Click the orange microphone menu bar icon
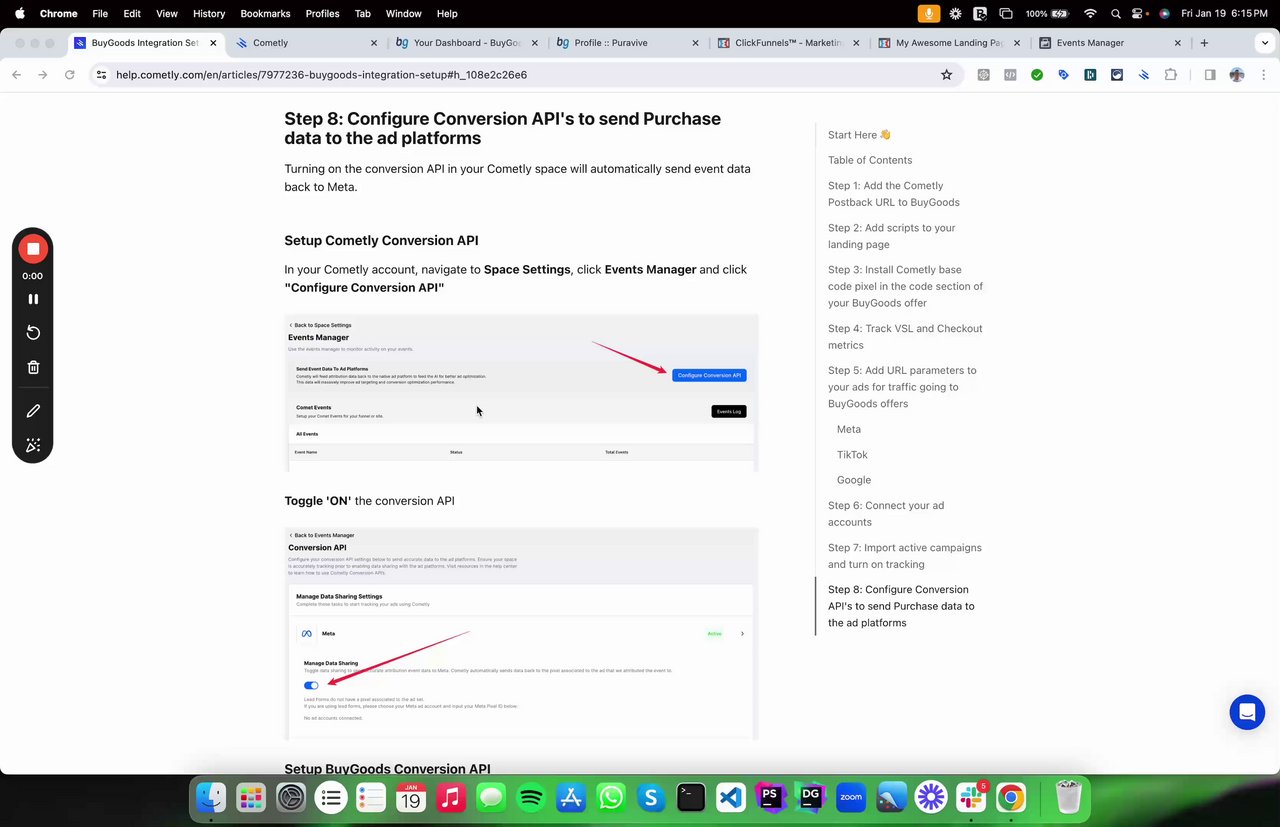Viewport: 1280px width, 827px height. click(x=929, y=14)
